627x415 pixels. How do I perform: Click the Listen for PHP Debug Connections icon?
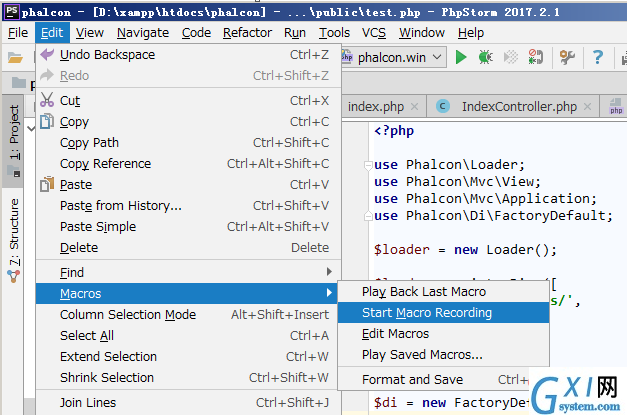(535, 57)
